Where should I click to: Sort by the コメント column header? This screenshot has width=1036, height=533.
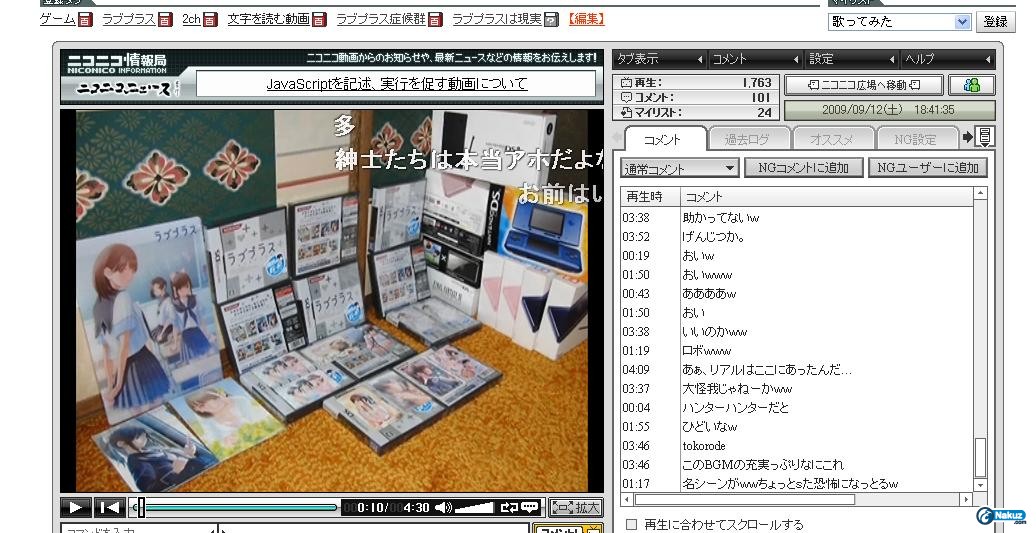827,197
